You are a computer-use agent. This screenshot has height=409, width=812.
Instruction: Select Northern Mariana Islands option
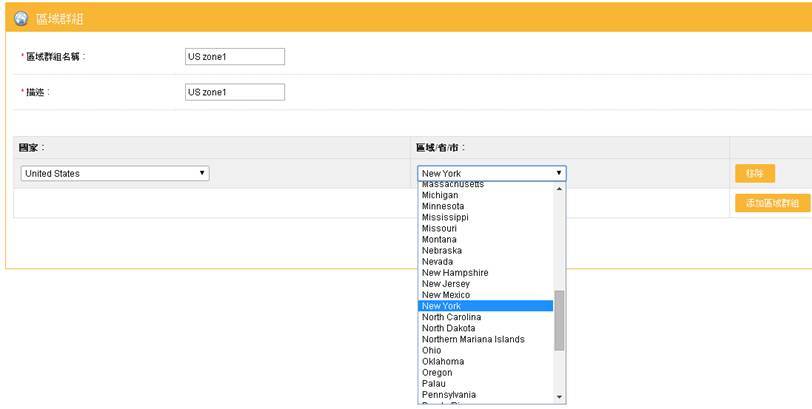pos(473,339)
